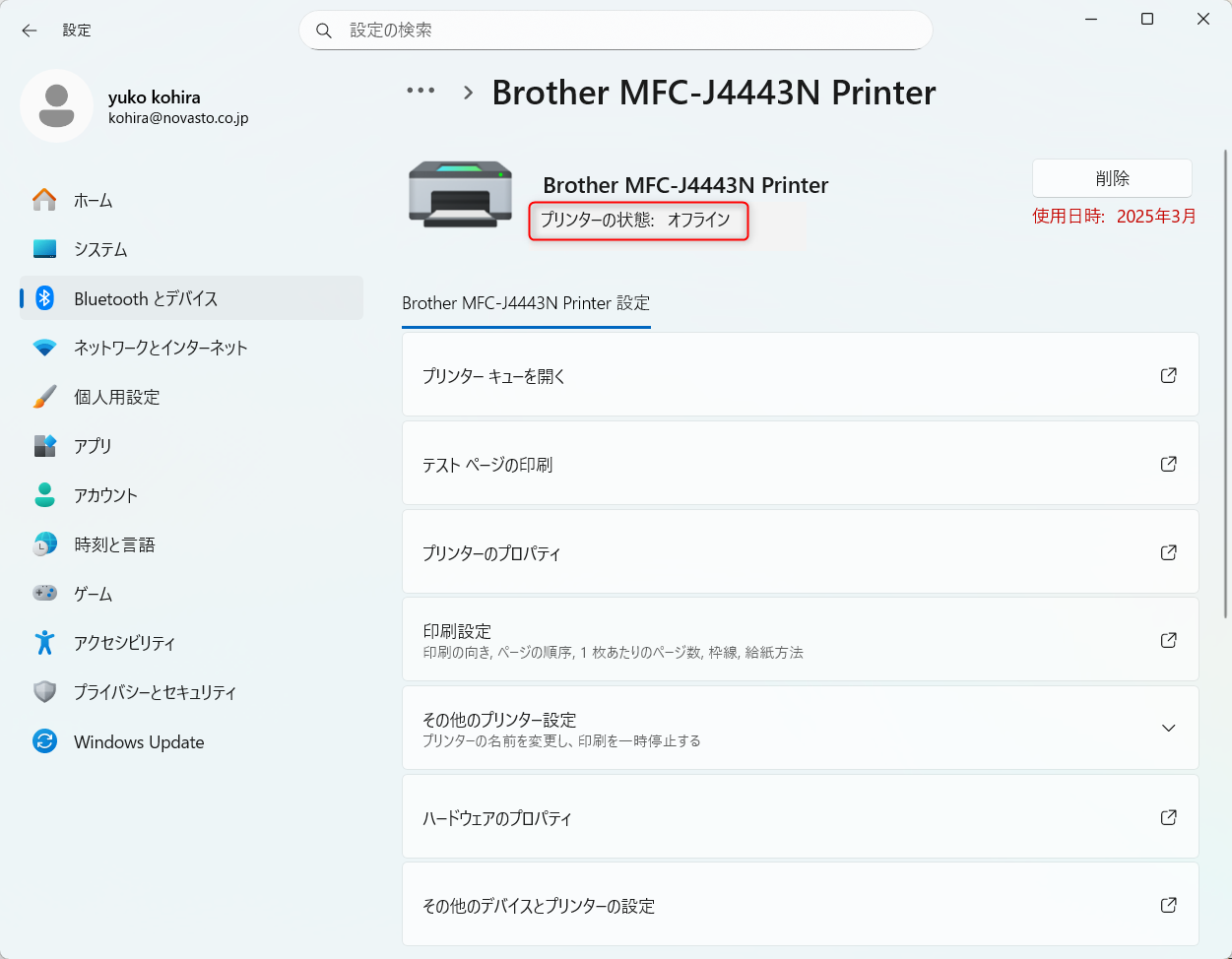Screen dimensions: 1232x959
Task: Click the Home house icon in sidebar
Action: click(x=44, y=200)
